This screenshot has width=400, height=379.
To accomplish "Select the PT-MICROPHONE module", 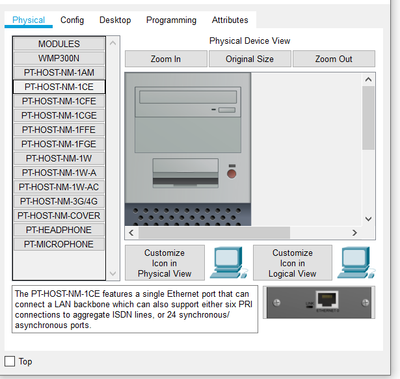I will coord(59,244).
